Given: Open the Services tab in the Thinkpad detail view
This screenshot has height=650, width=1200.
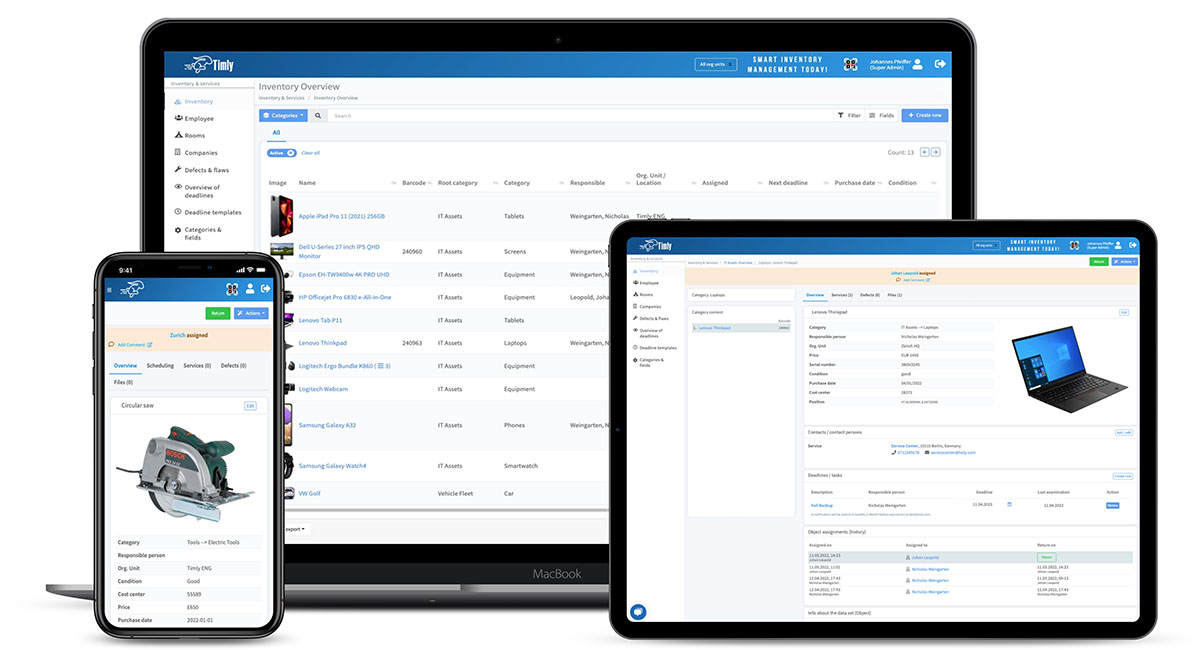Looking at the screenshot, I should click(x=840, y=296).
